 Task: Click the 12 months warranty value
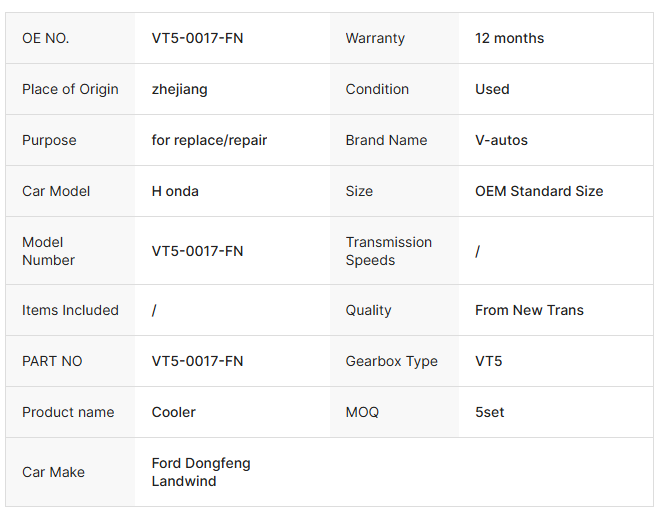point(509,38)
